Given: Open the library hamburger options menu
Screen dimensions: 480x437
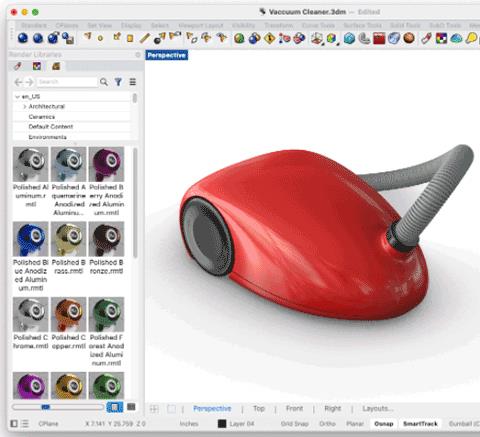Looking at the screenshot, I should click(133, 82).
